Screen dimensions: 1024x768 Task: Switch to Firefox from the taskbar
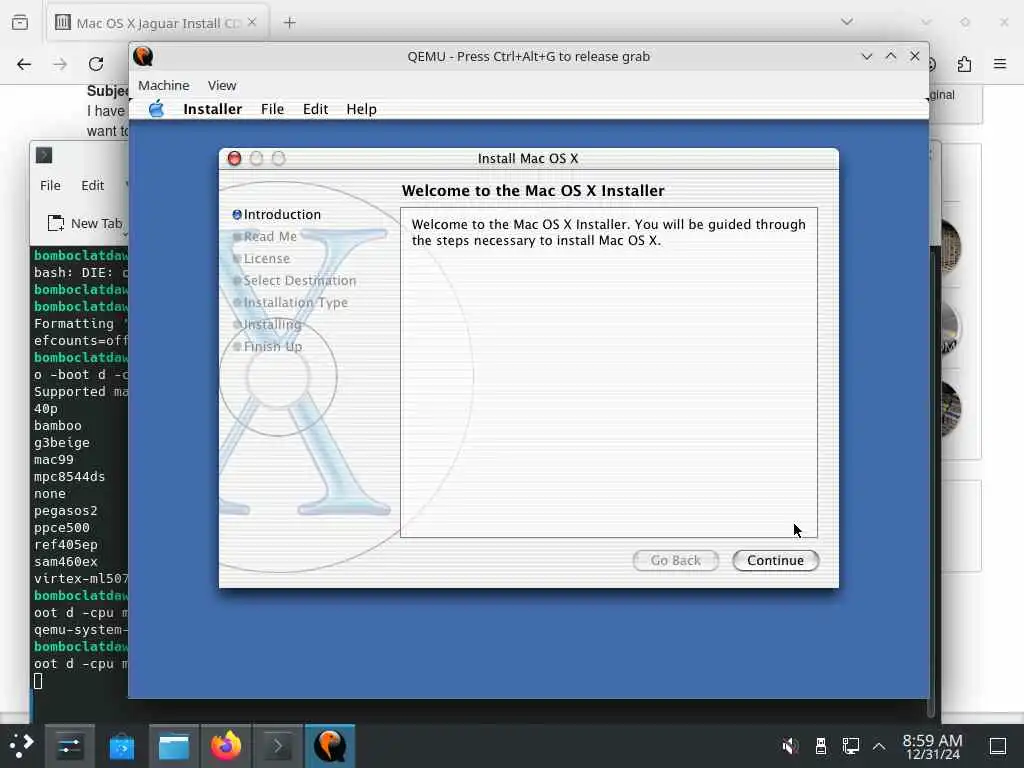tap(226, 746)
